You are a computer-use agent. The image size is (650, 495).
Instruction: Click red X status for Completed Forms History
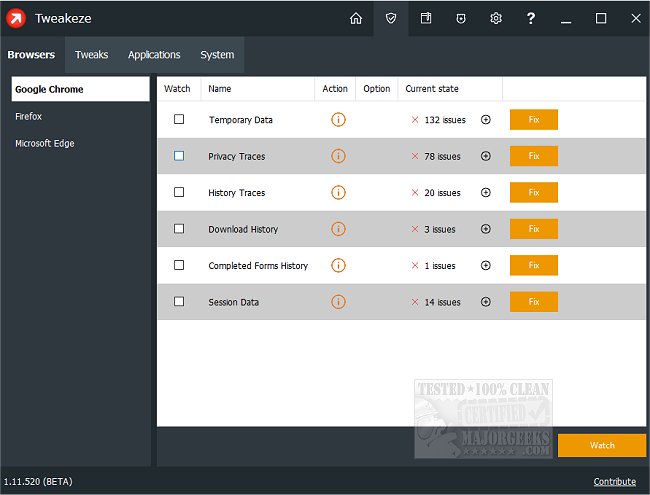[x=415, y=265]
